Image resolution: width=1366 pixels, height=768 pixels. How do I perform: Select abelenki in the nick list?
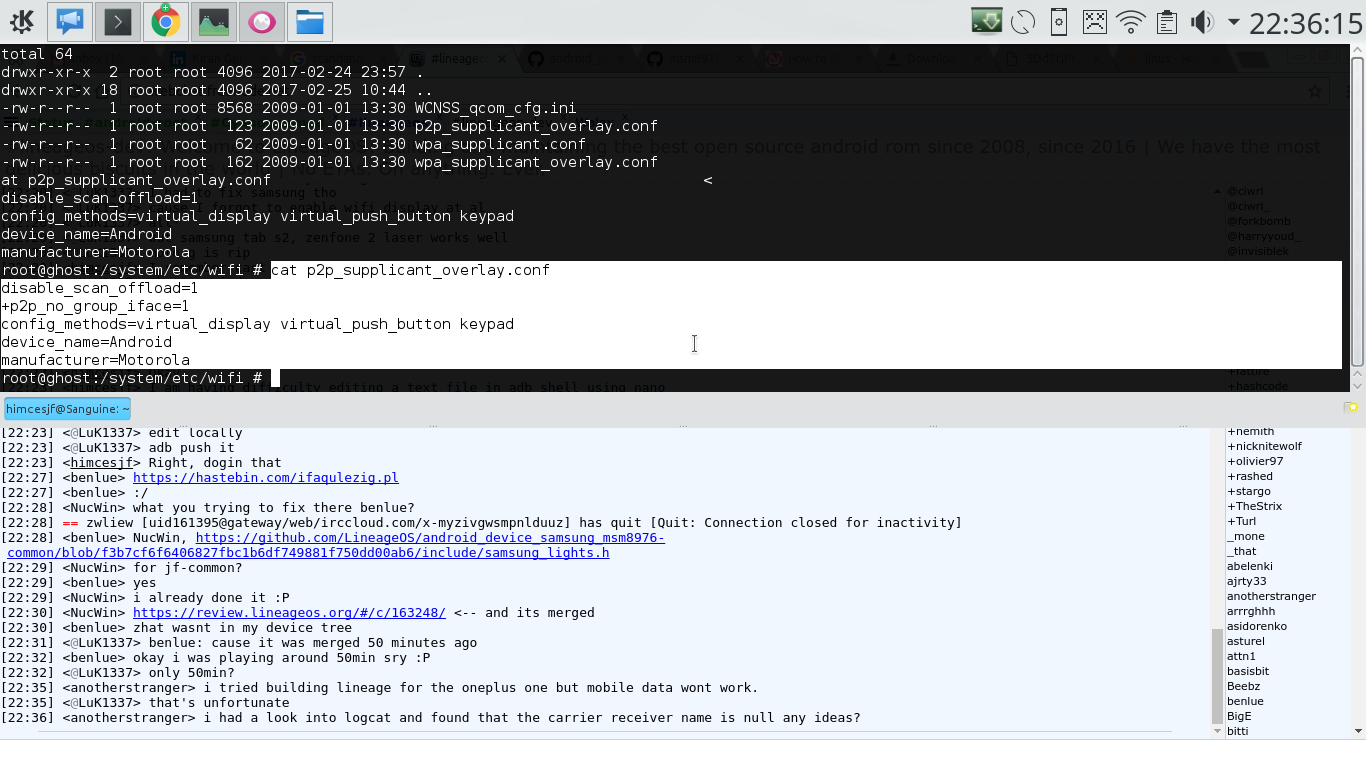point(1250,566)
